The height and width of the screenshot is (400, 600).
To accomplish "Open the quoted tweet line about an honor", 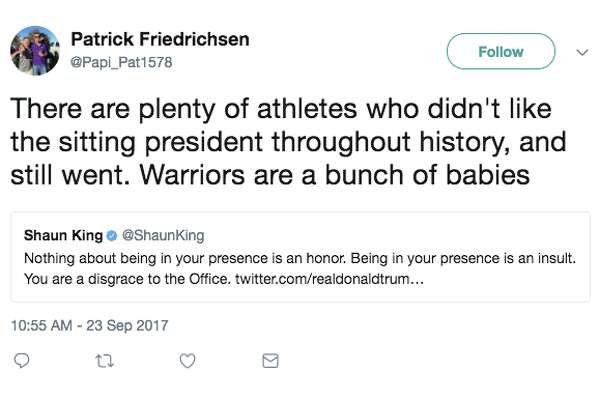I will click(x=300, y=258).
